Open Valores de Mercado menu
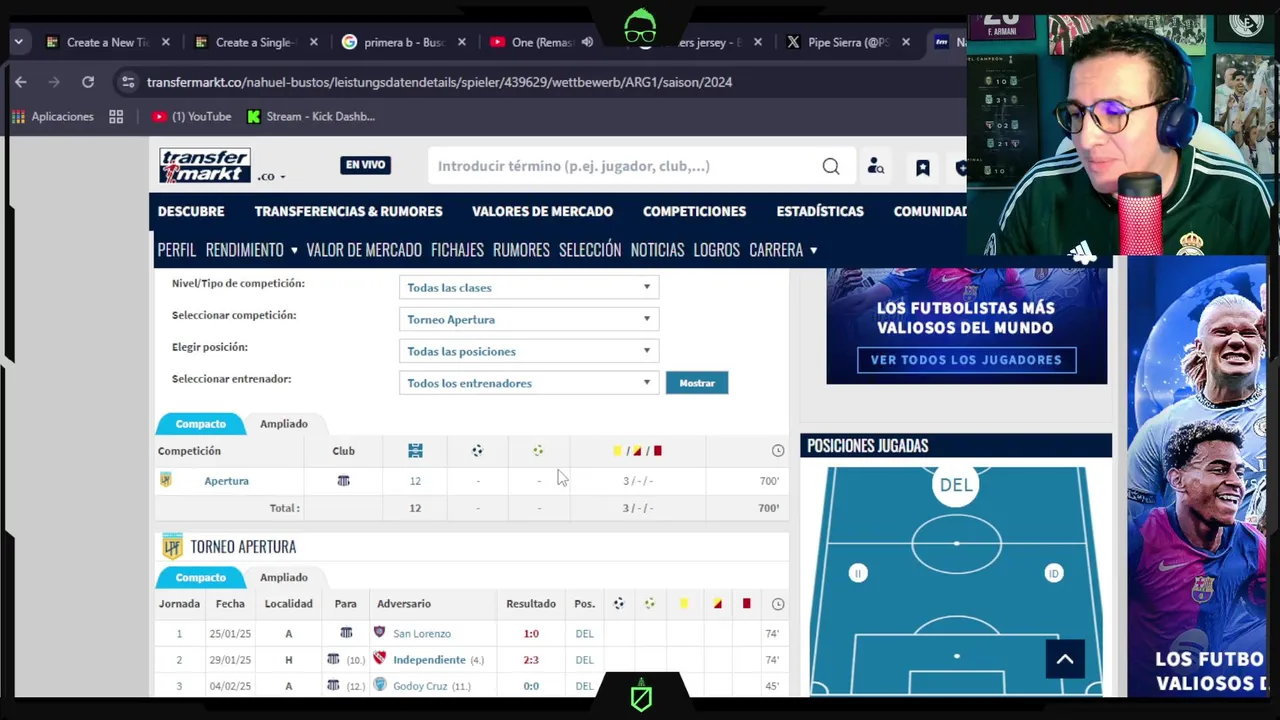 point(542,211)
